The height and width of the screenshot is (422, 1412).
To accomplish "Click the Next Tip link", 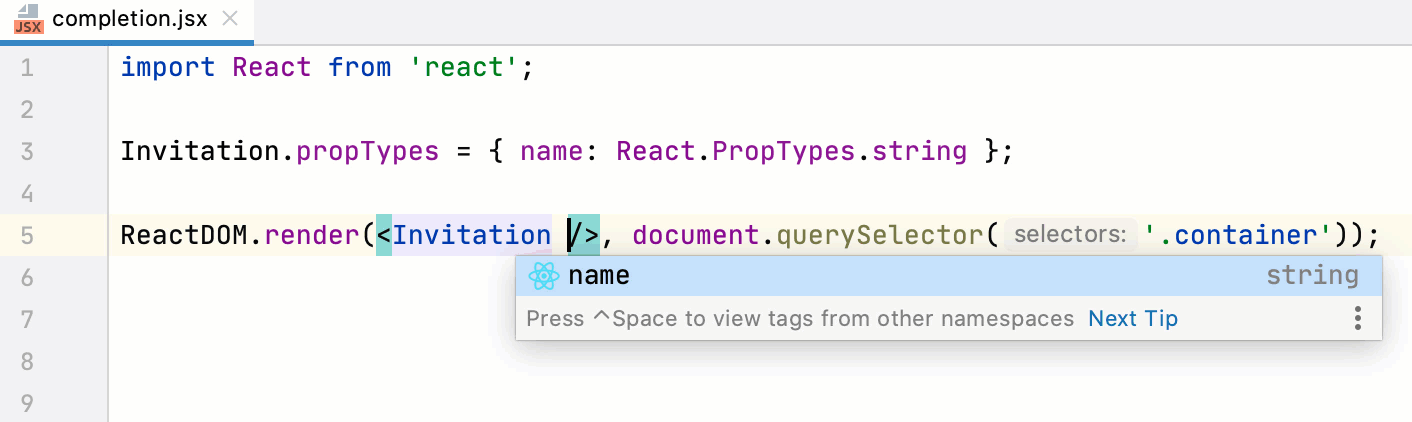I will click(x=1133, y=319).
